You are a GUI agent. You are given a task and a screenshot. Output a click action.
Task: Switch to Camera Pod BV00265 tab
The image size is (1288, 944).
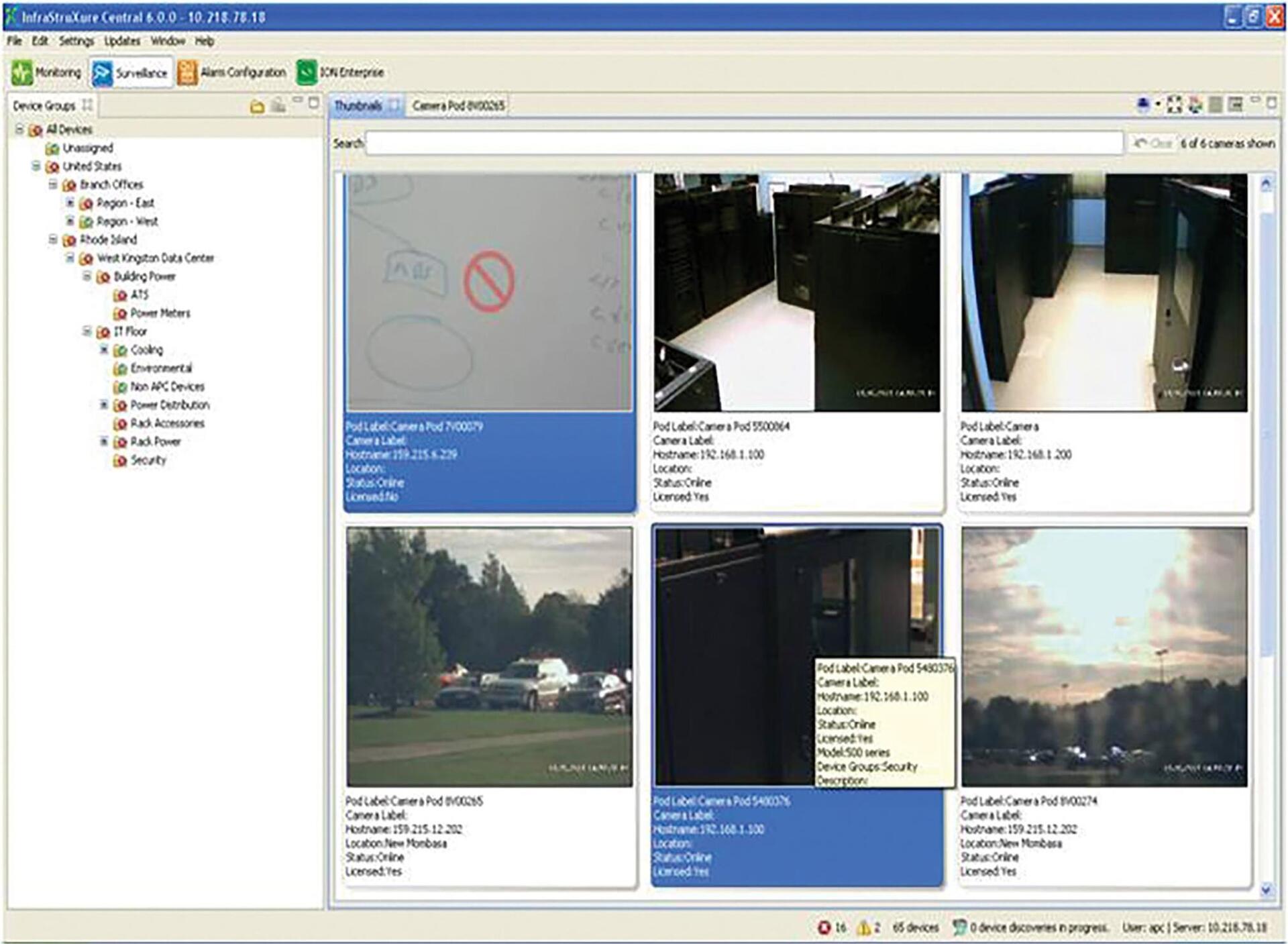point(459,105)
